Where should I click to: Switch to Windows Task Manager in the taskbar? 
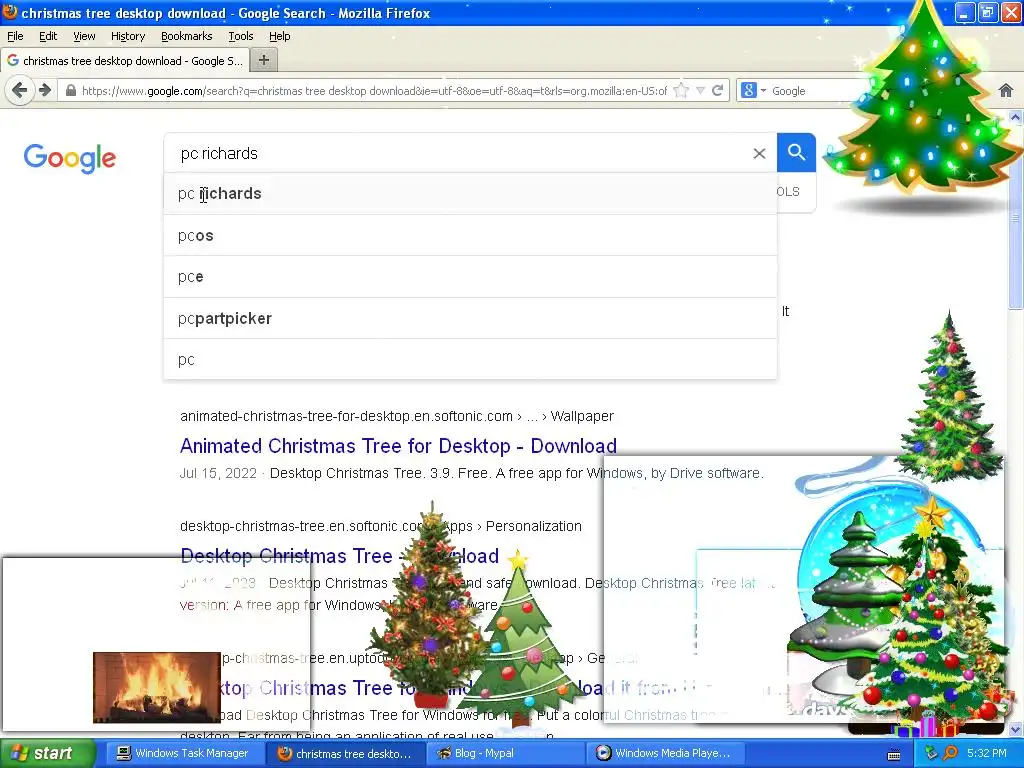(x=183, y=754)
